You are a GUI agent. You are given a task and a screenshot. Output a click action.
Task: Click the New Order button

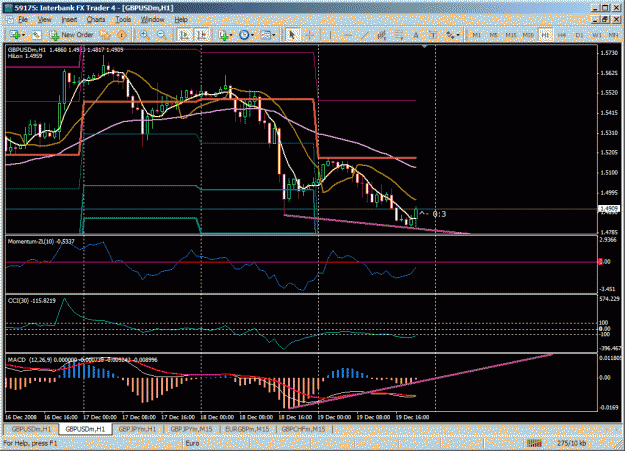[x=71, y=35]
